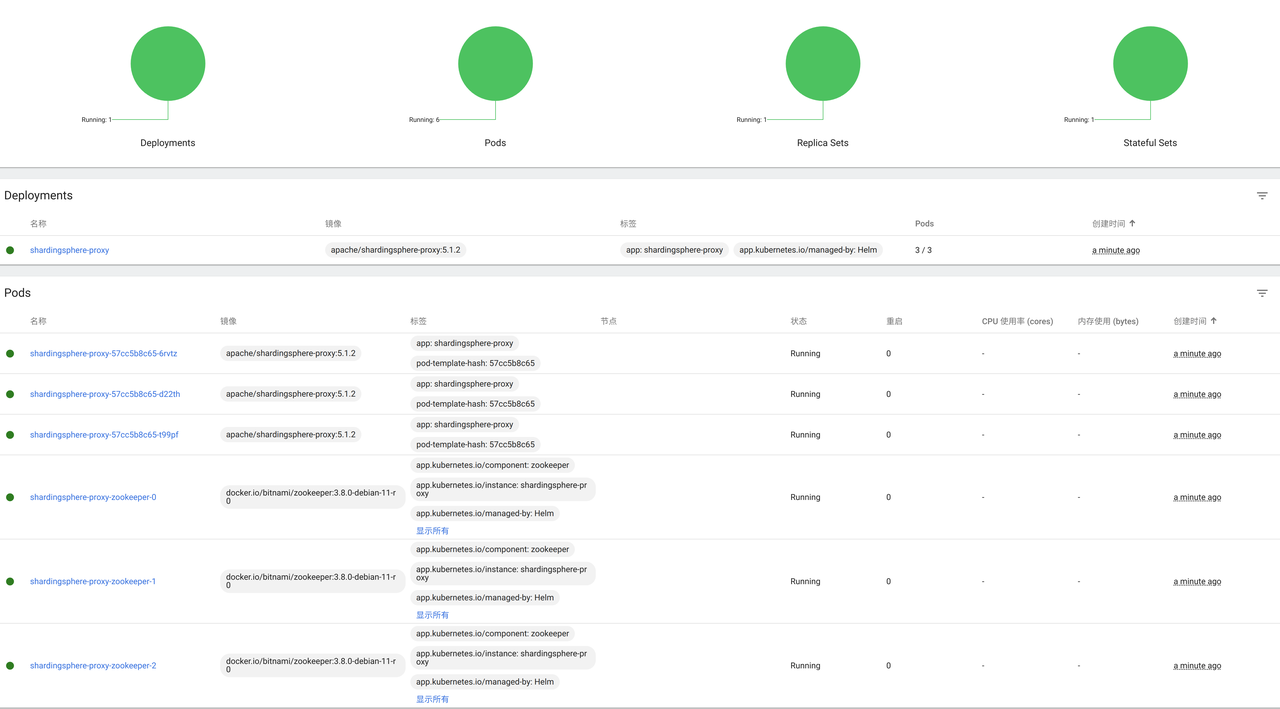This screenshot has width=1280, height=709.
Task: Click the 'apache/shardingsphere-proxy:5.1.2' image chip
Action: tap(393, 250)
